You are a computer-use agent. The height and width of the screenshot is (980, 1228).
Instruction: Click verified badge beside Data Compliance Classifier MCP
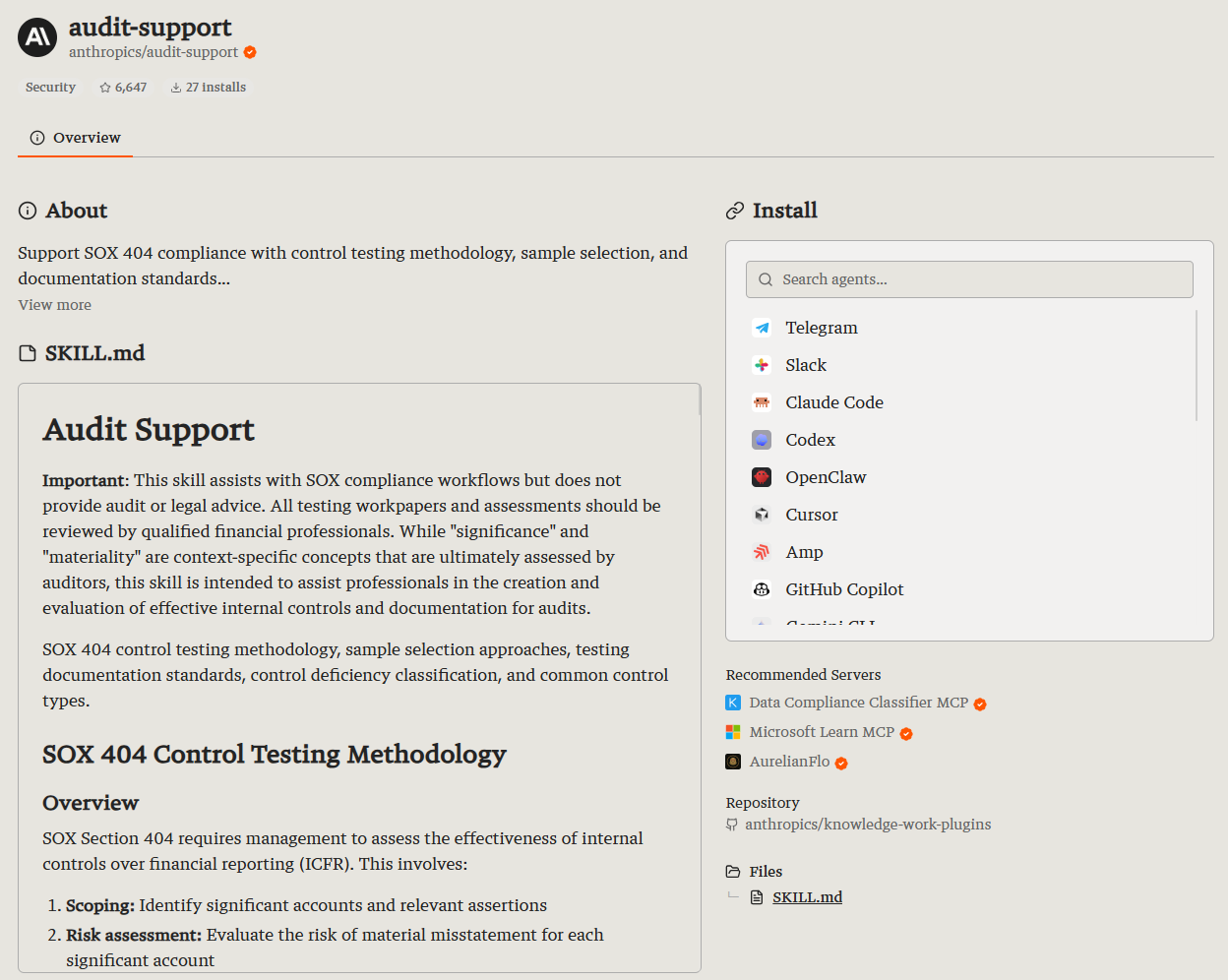pos(980,704)
